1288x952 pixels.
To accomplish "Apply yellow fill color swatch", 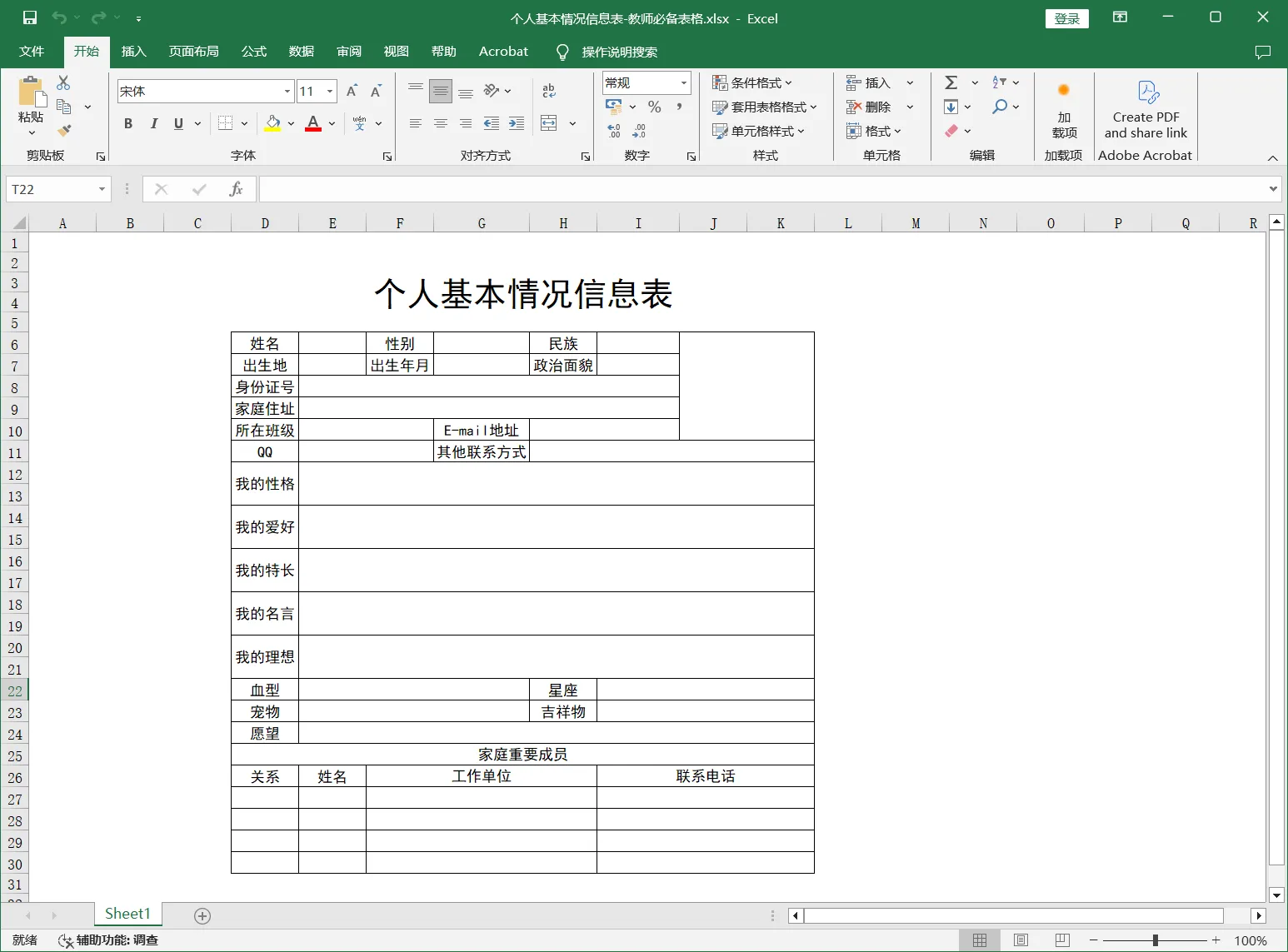I will tap(272, 123).
